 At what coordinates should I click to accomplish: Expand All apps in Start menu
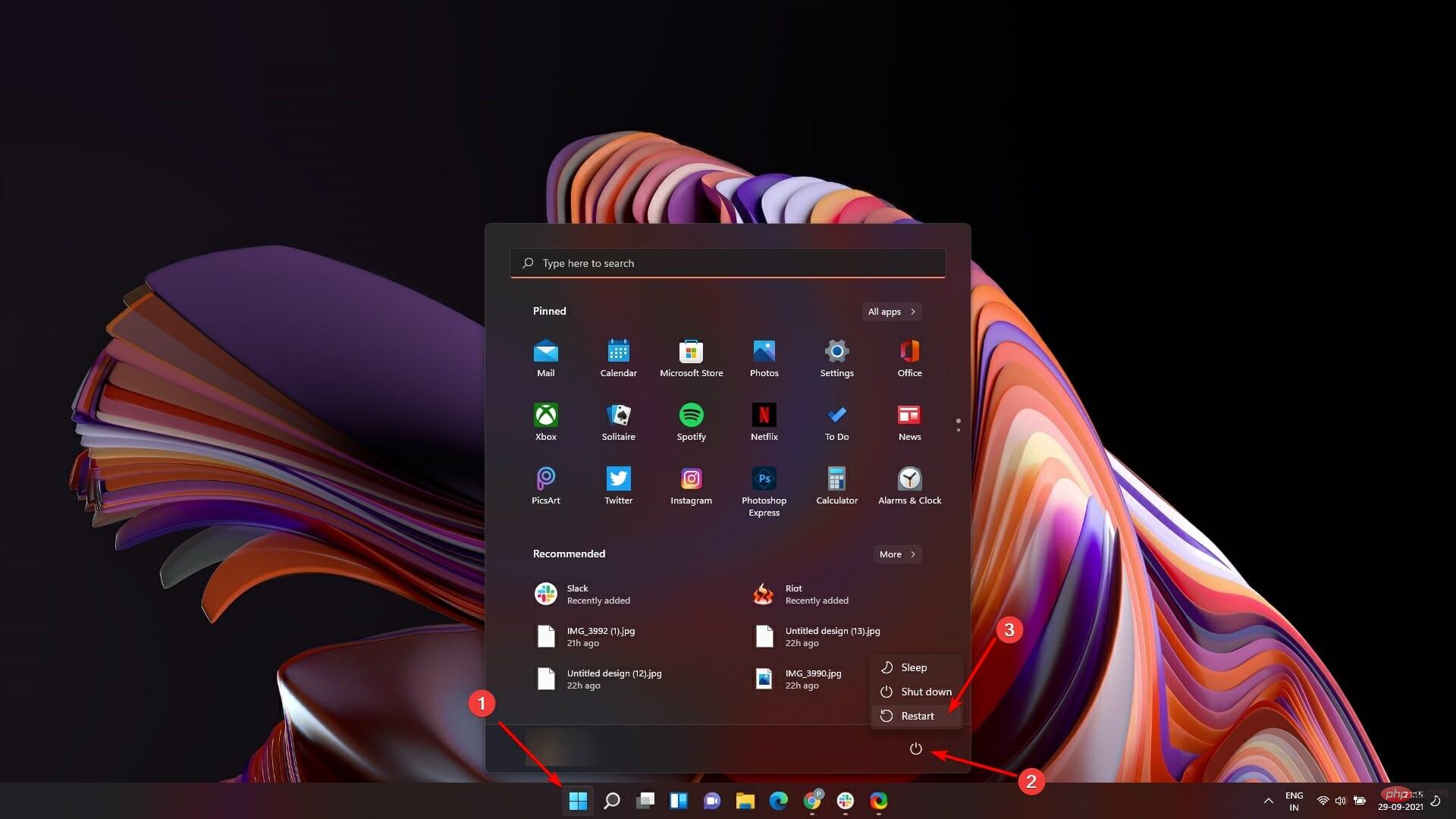click(891, 311)
